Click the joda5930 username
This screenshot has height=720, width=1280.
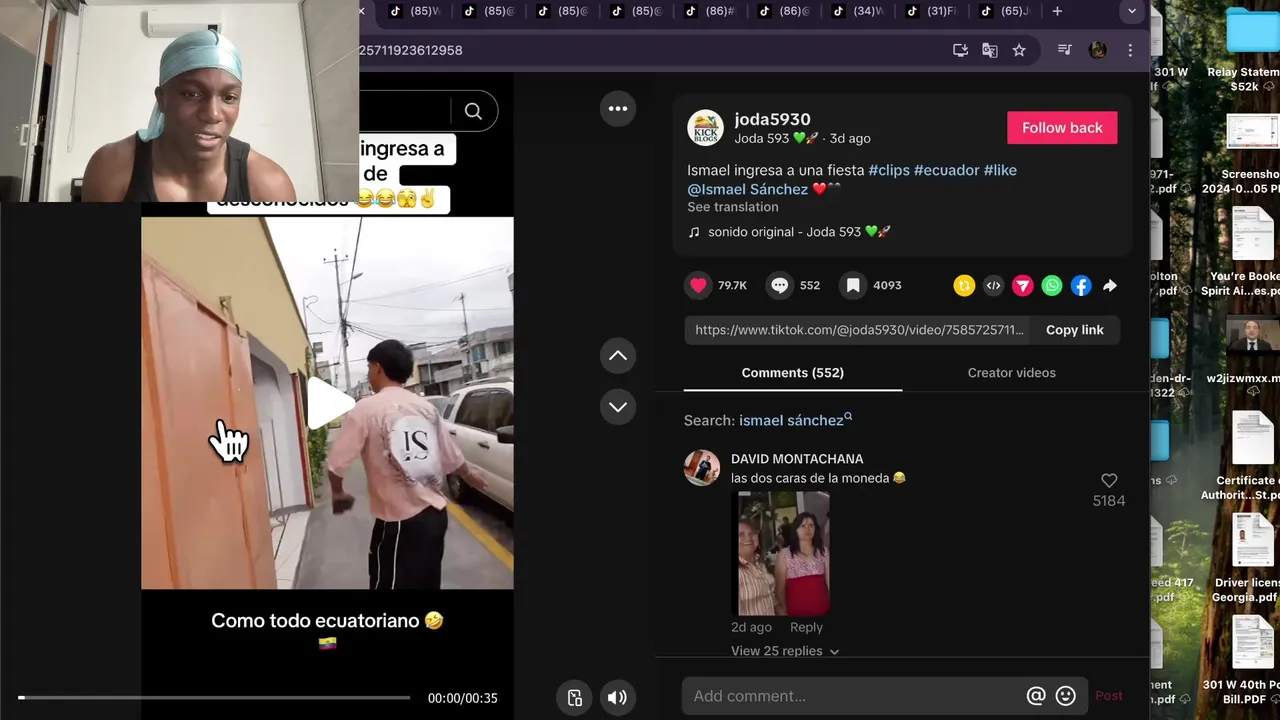tap(772, 120)
